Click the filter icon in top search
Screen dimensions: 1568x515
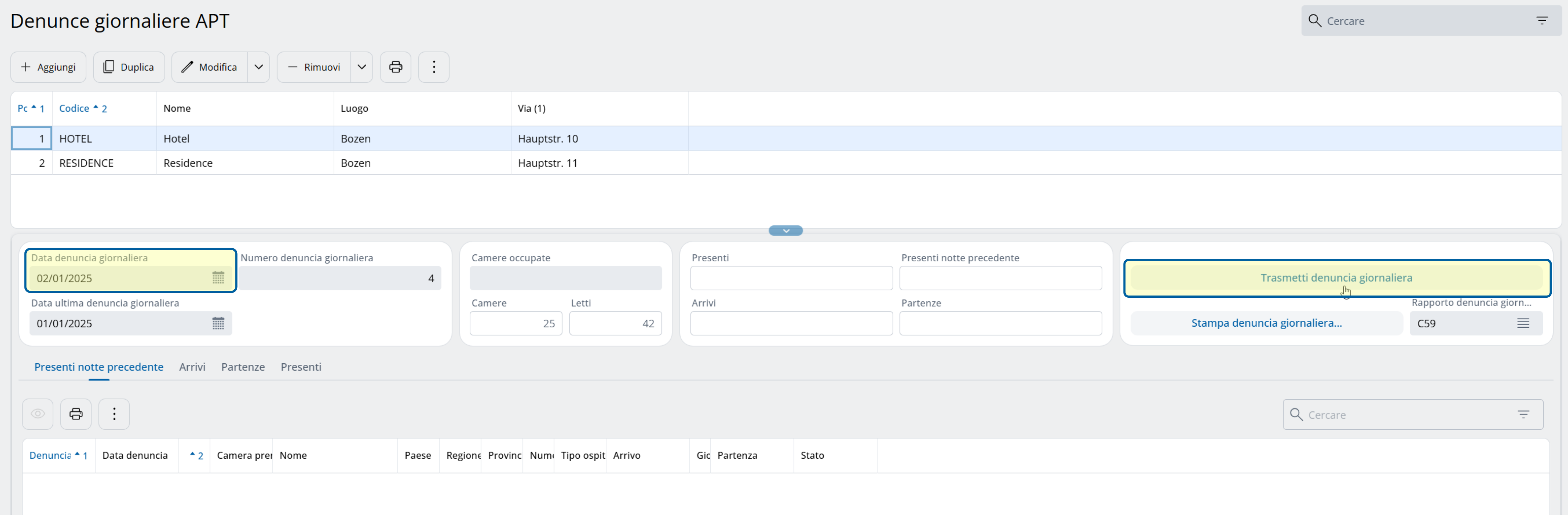click(x=1541, y=21)
